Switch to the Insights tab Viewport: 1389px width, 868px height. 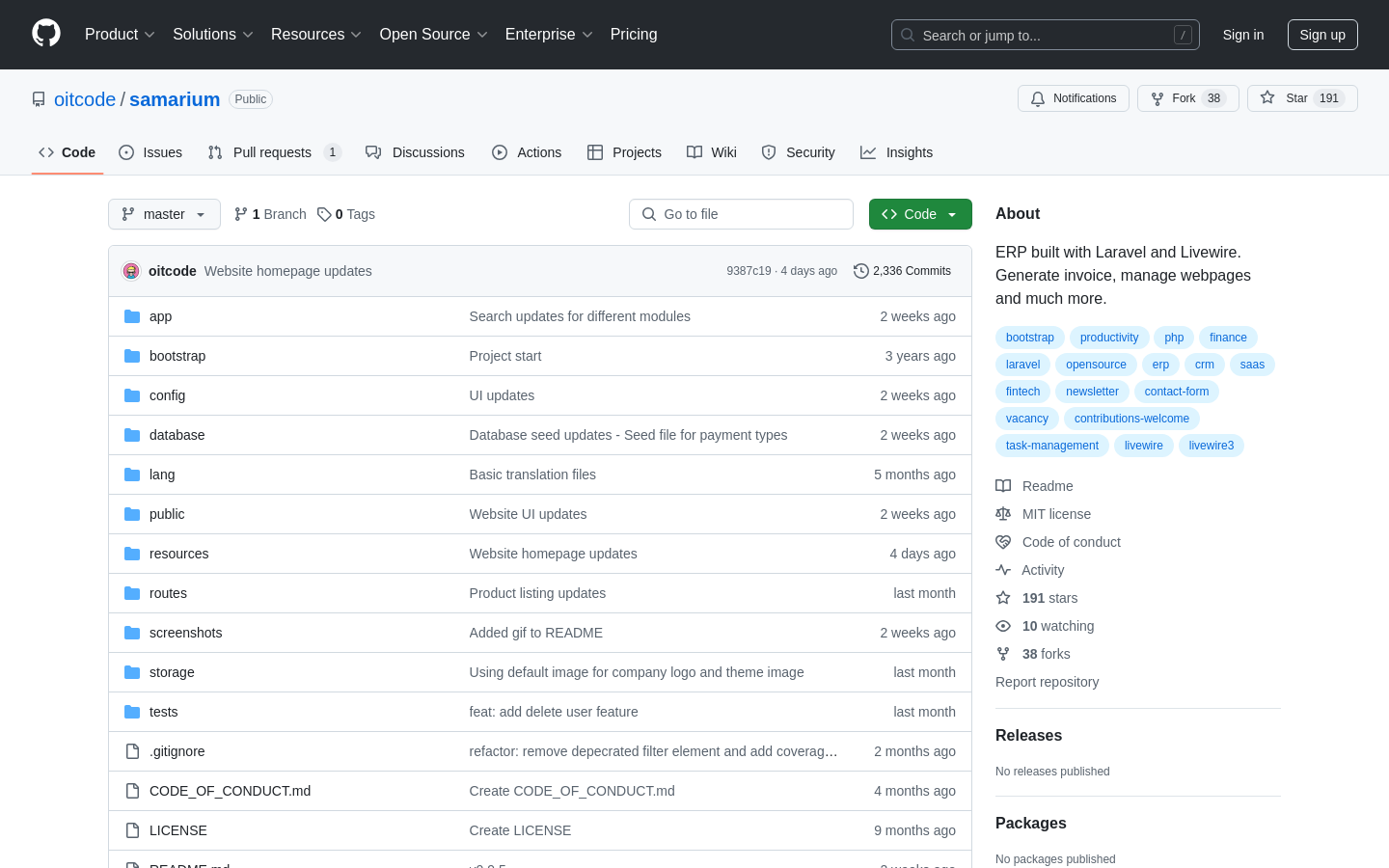896,152
